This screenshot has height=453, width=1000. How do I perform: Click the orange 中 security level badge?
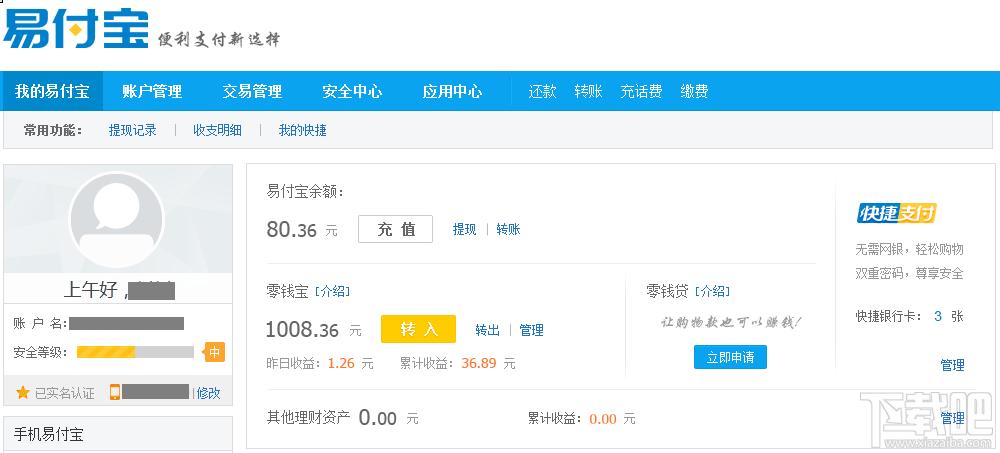[214, 352]
